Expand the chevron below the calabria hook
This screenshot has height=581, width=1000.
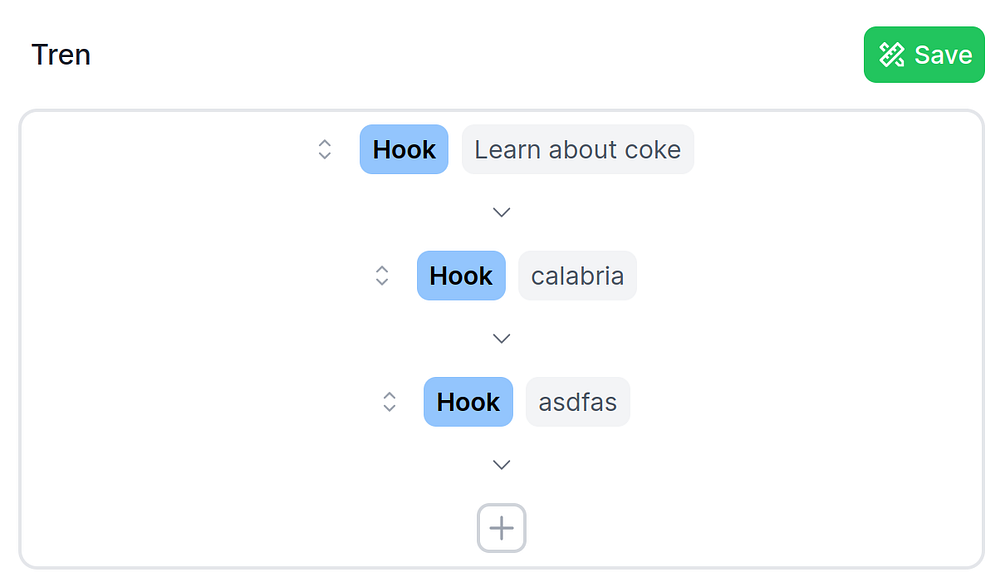[x=502, y=338]
